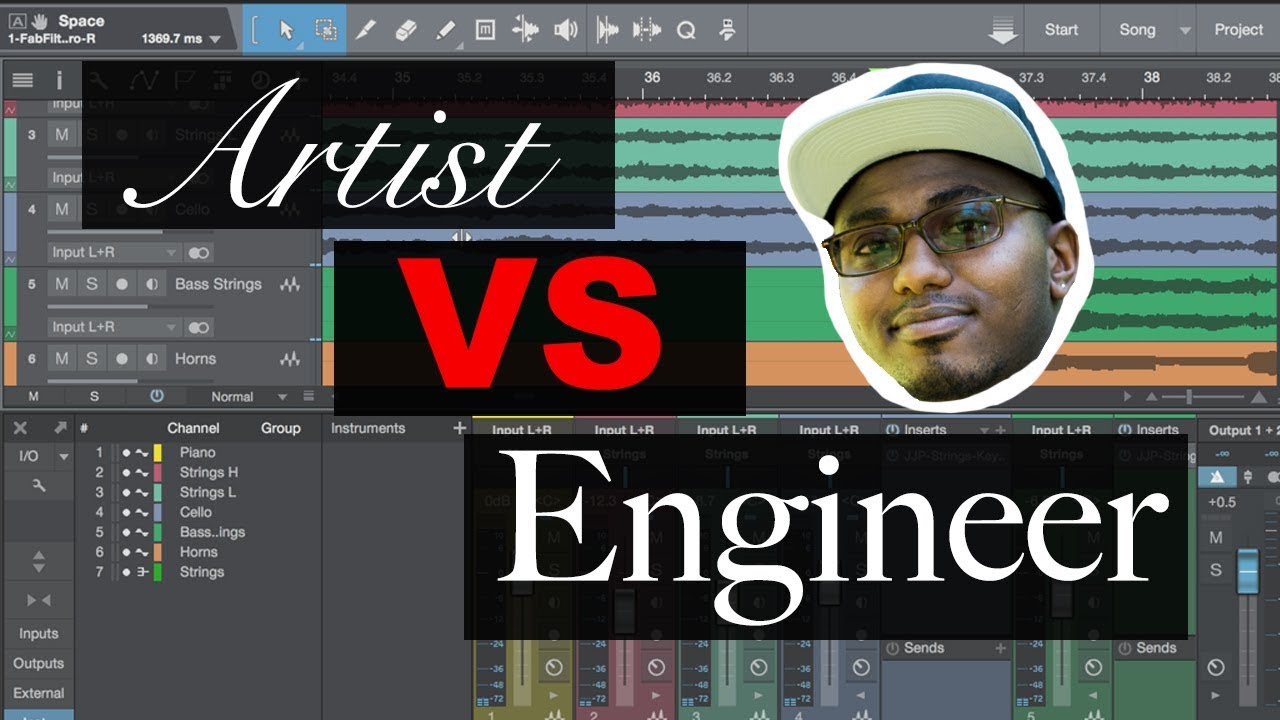Click the narrow channels arrows icon
The image size is (1280, 720).
pos(39,600)
